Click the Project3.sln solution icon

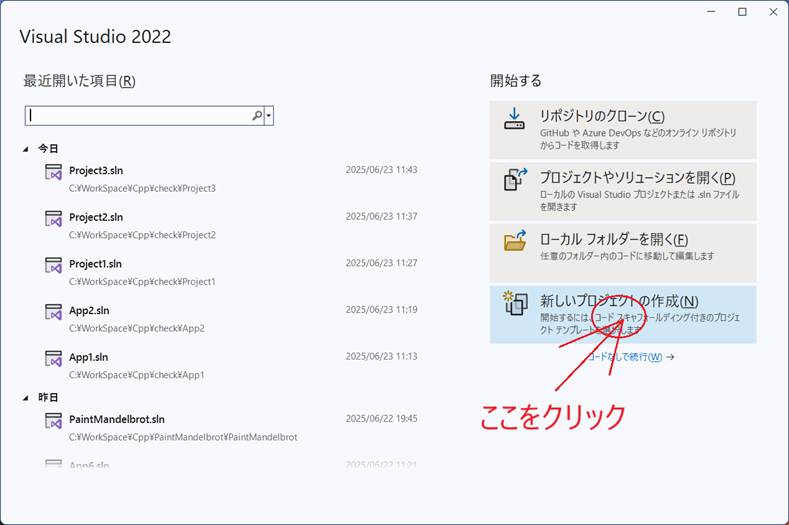(53, 172)
